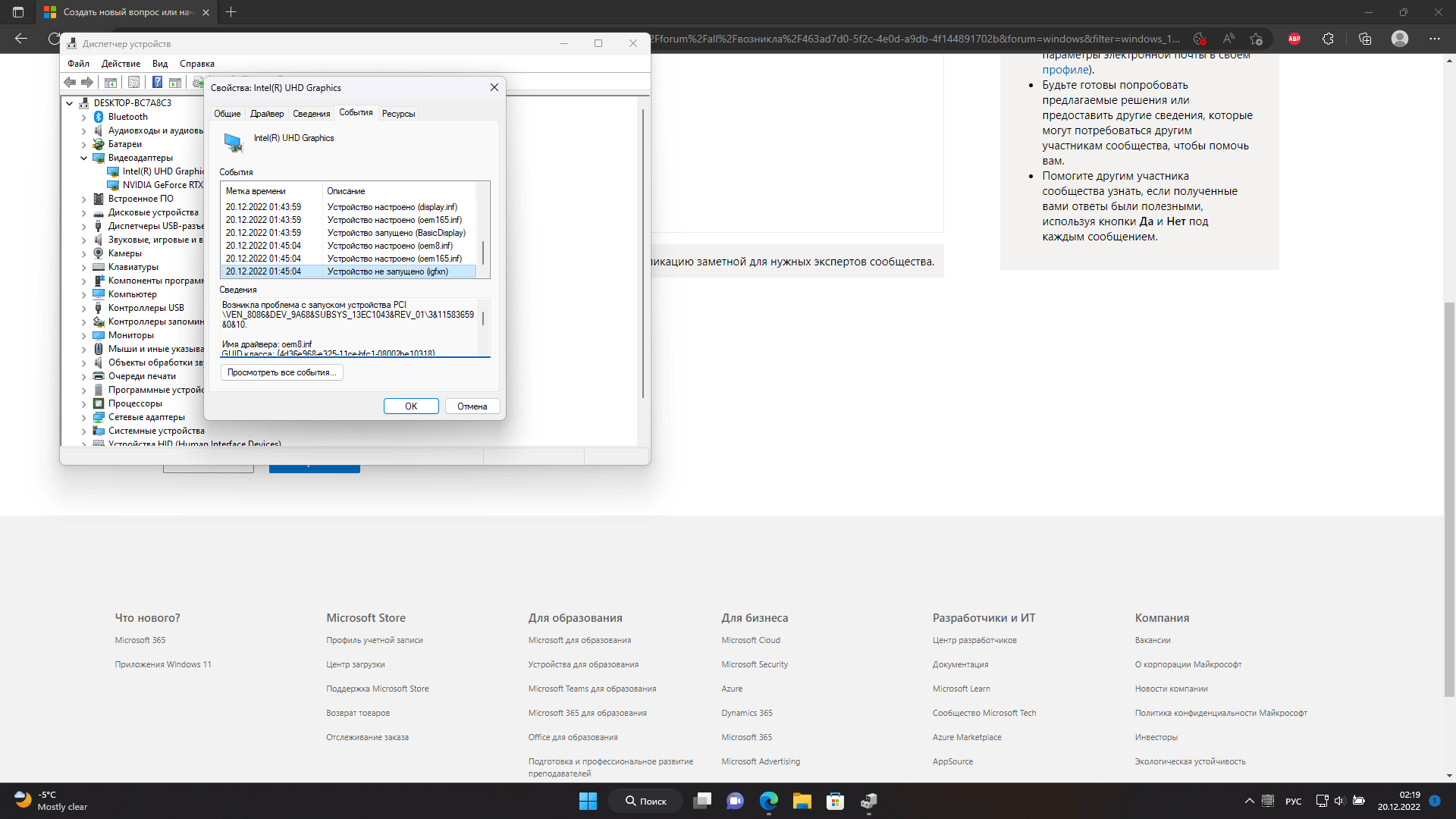Open the Chat (Teams) taskbar icon
The image size is (1456, 819).
point(735,801)
